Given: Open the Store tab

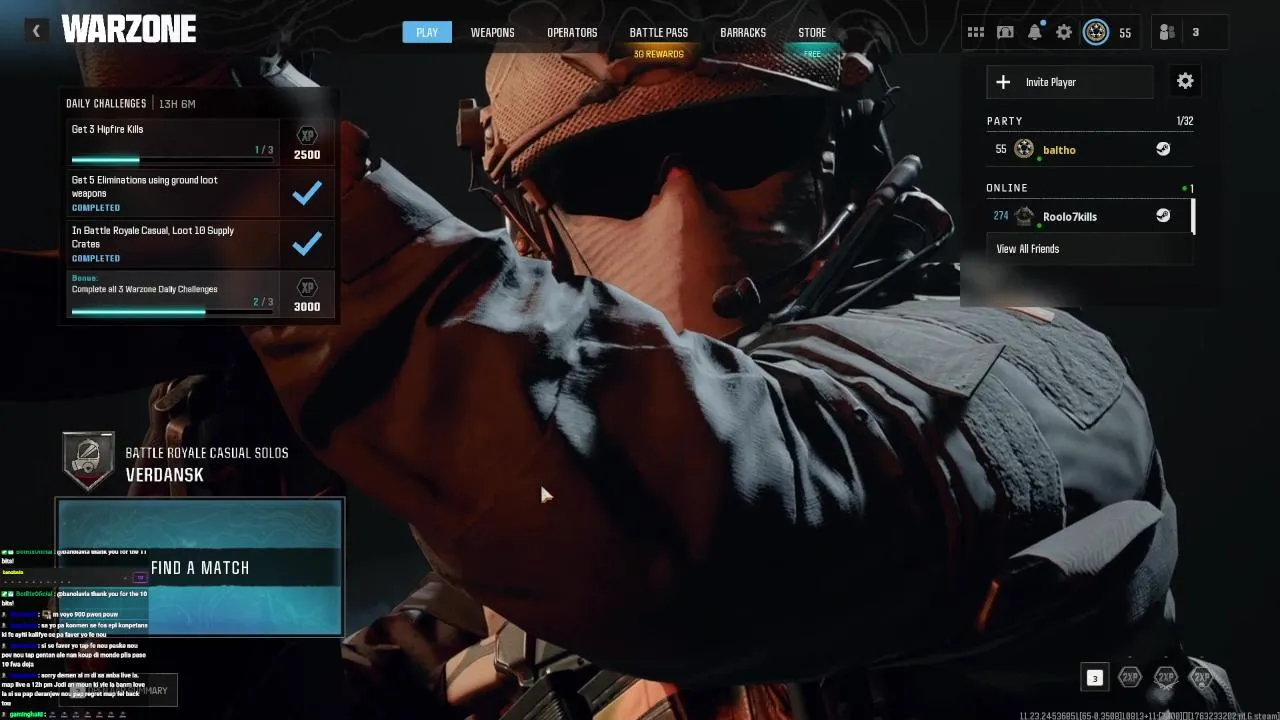Looking at the screenshot, I should 812,32.
